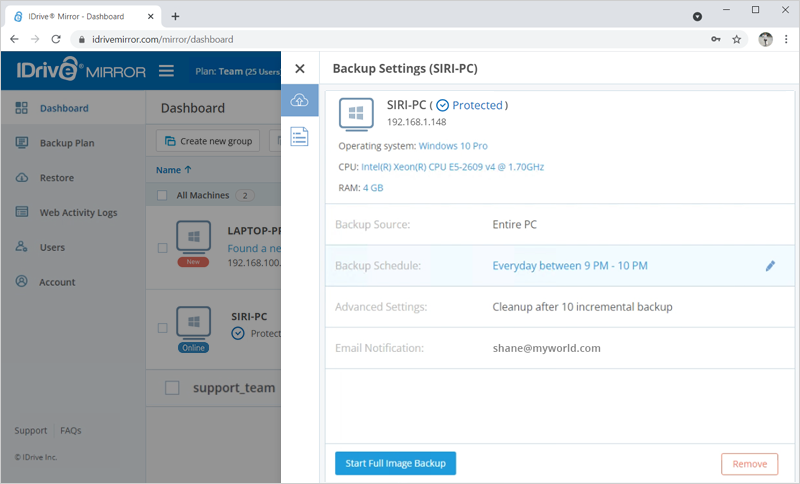Click Start Full Image Backup button

pos(395,463)
